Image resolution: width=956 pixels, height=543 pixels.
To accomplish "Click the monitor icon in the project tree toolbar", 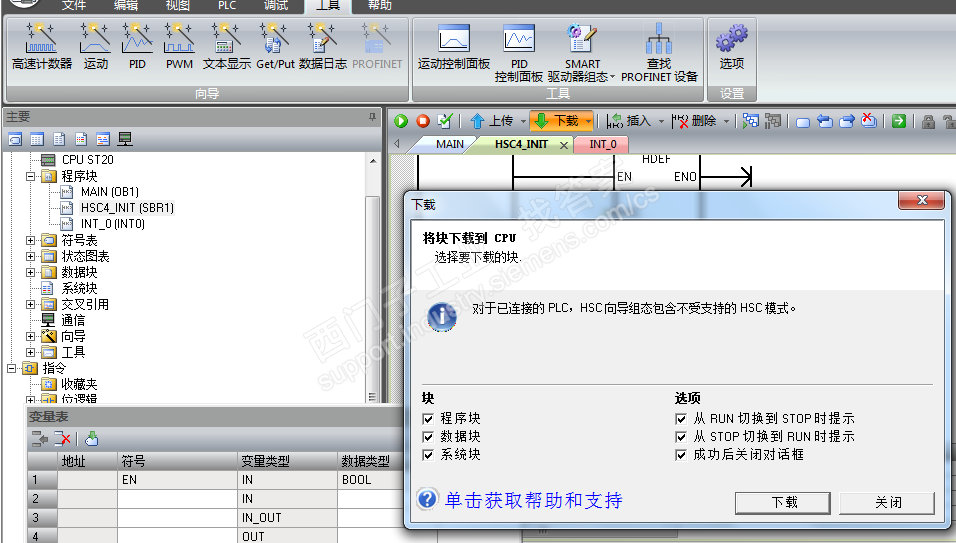I will (125, 139).
